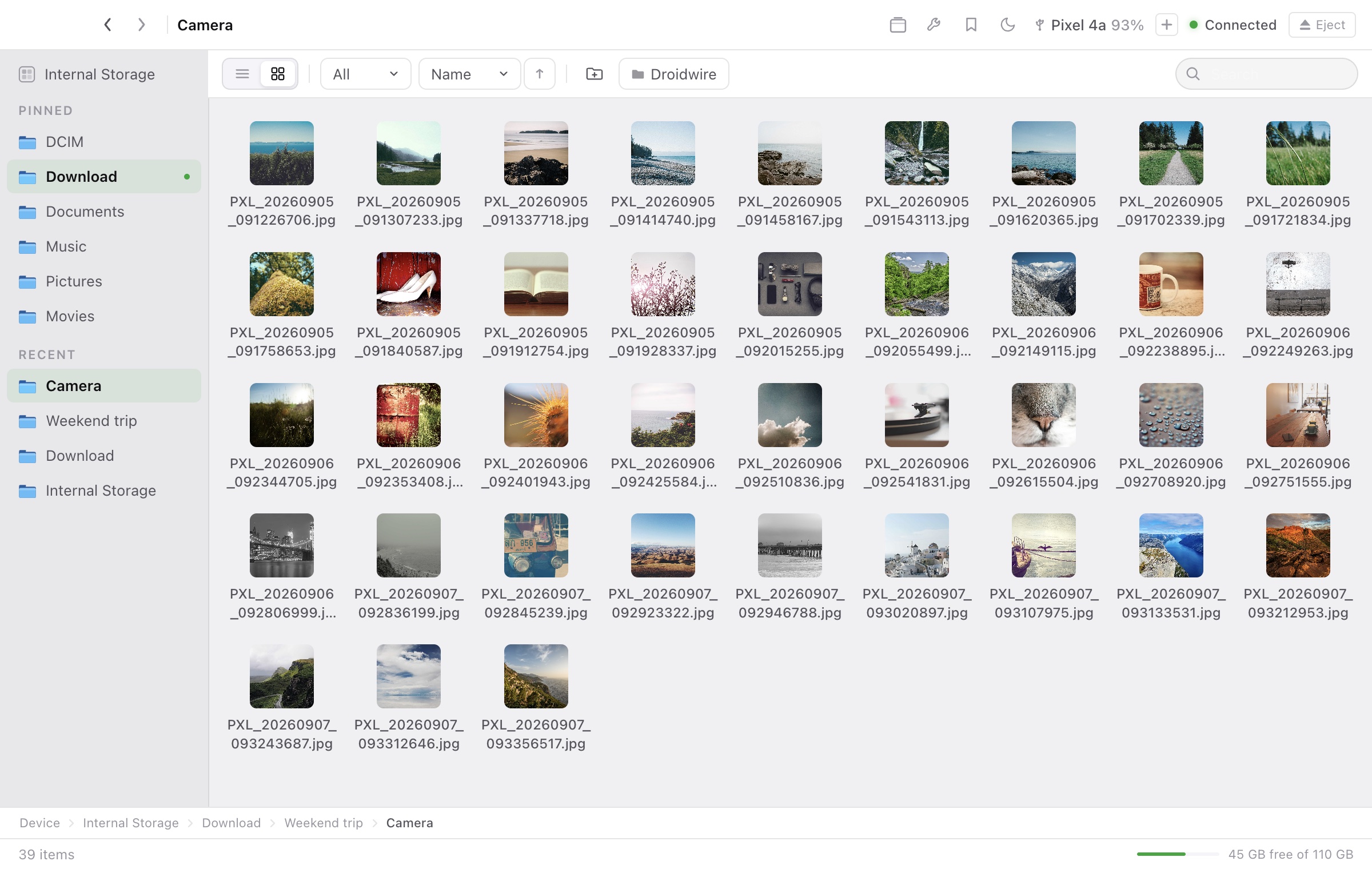This screenshot has width=1372, height=869.
Task: Select thumbnail PXL_20260906_092541831.jpg turntable
Action: coord(917,415)
